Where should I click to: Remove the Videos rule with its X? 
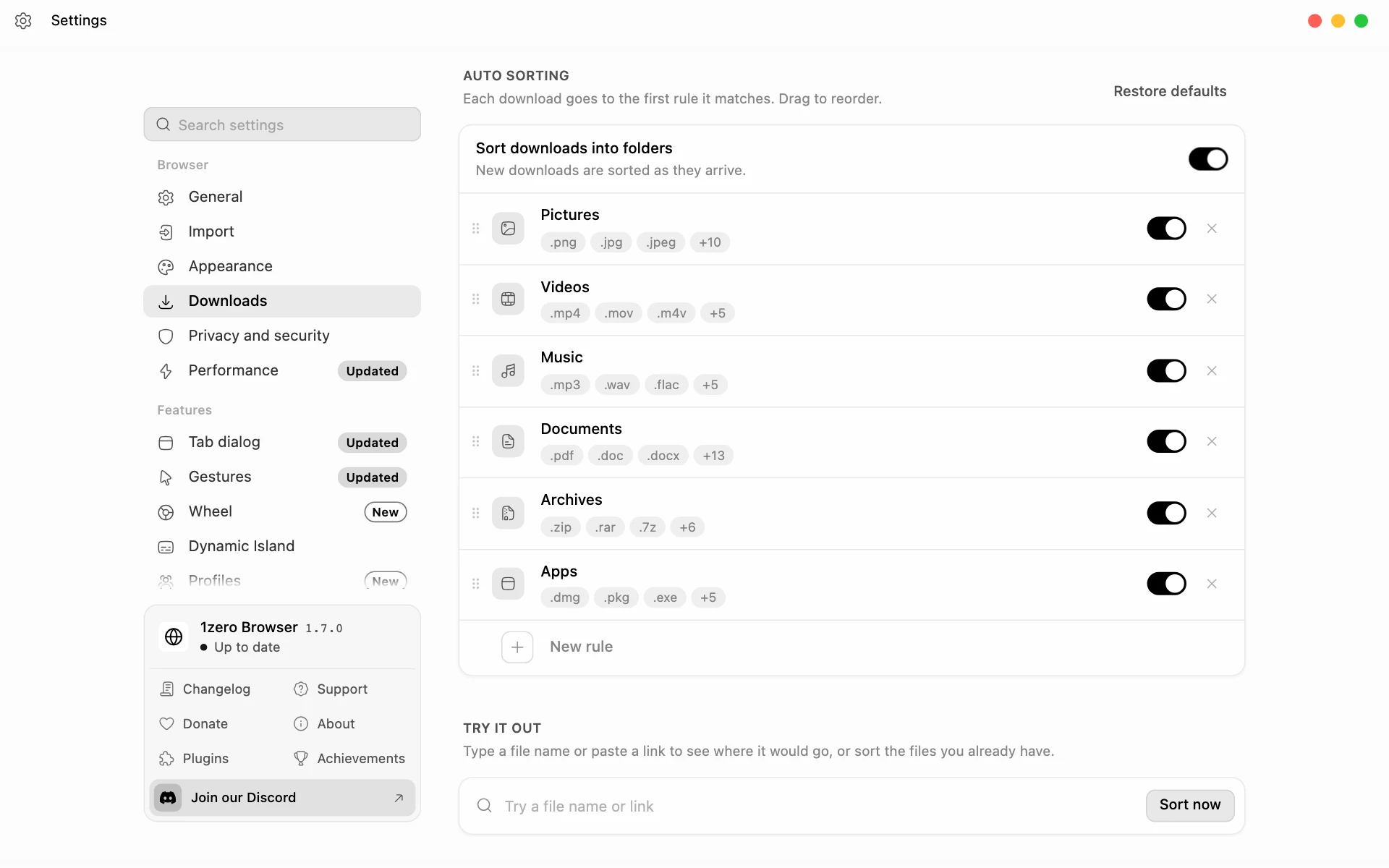pyautogui.click(x=1212, y=299)
